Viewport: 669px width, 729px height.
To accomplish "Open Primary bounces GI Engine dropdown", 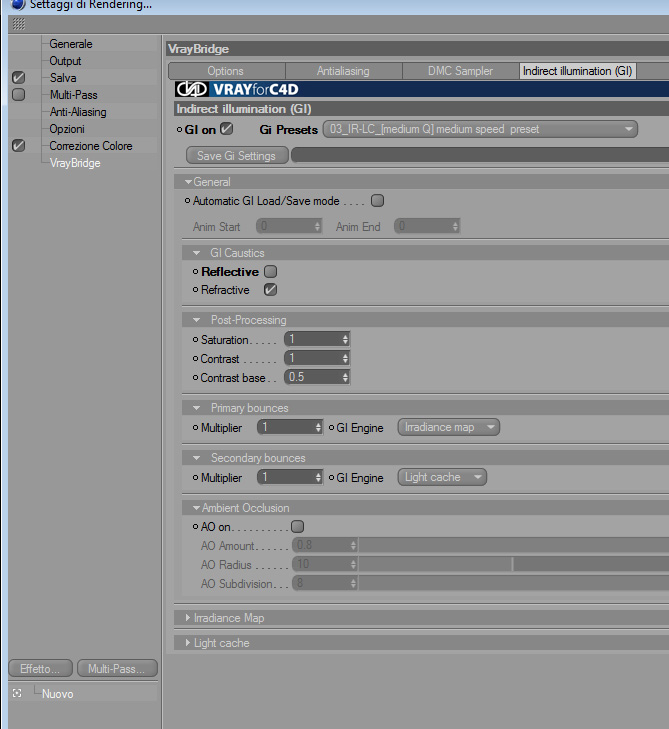I will [449, 427].
